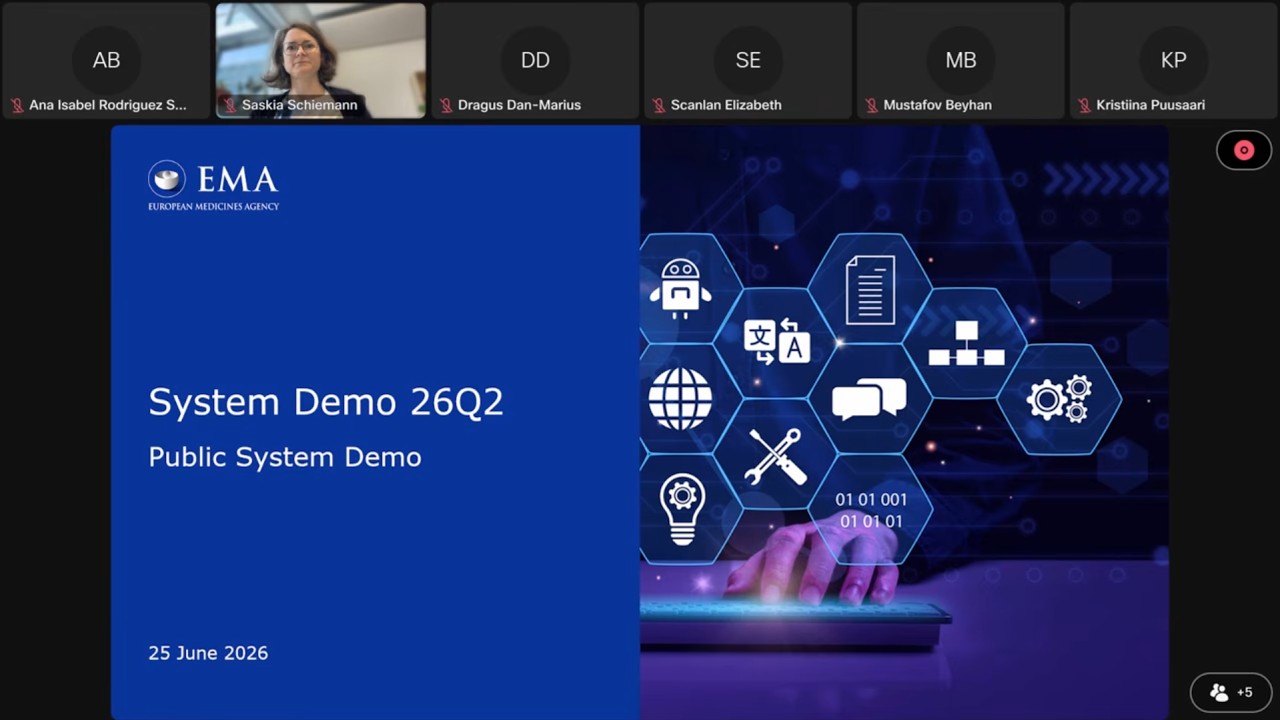This screenshot has height=720, width=1280.
Task: Click the KP avatar circle
Action: (x=1174, y=60)
